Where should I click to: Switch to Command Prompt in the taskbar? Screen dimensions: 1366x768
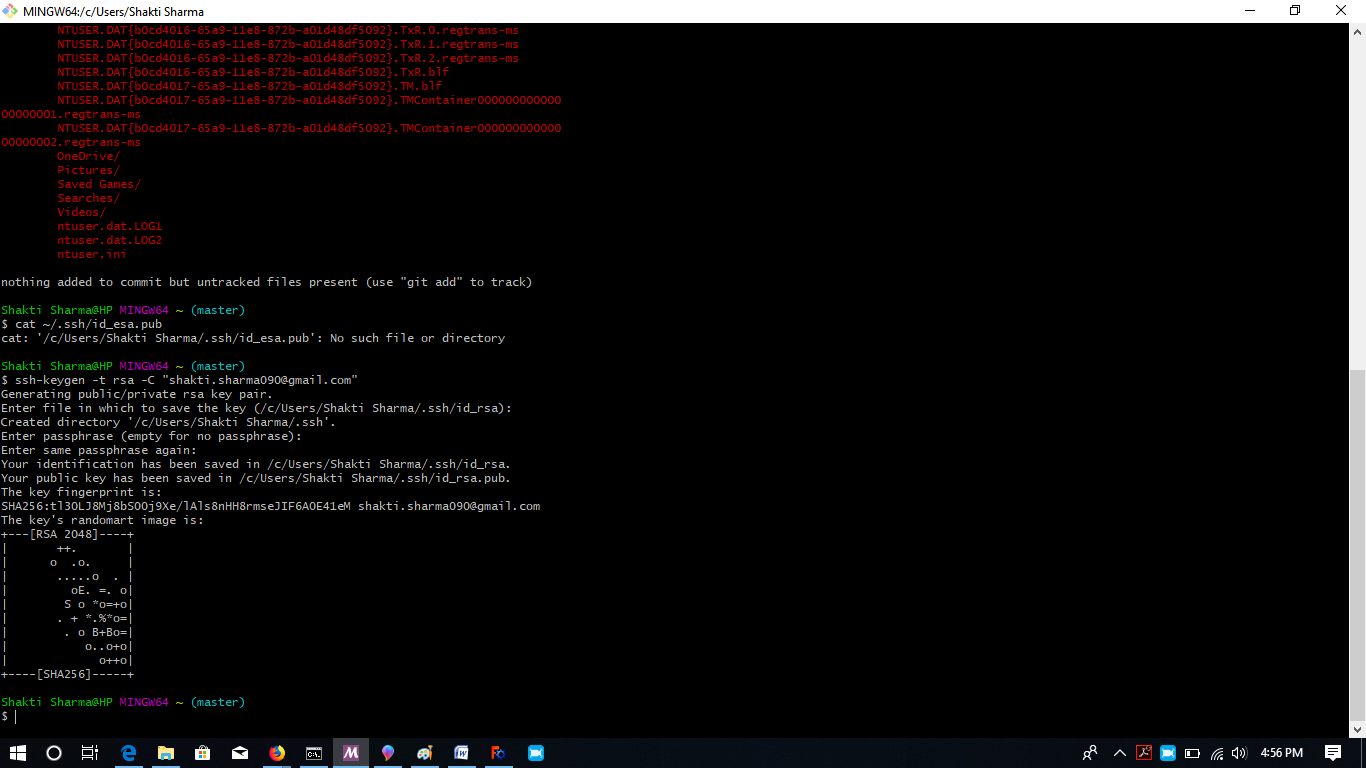pos(314,753)
